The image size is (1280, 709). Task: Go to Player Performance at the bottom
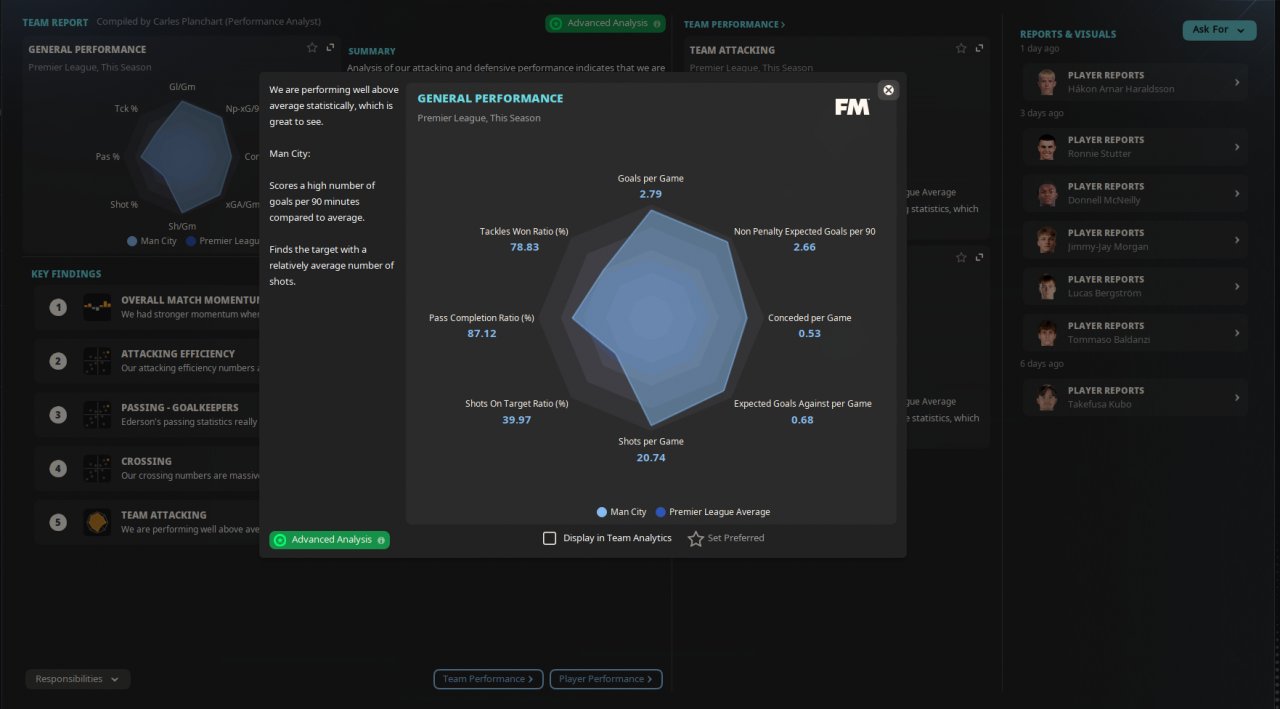pyautogui.click(x=606, y=679)
